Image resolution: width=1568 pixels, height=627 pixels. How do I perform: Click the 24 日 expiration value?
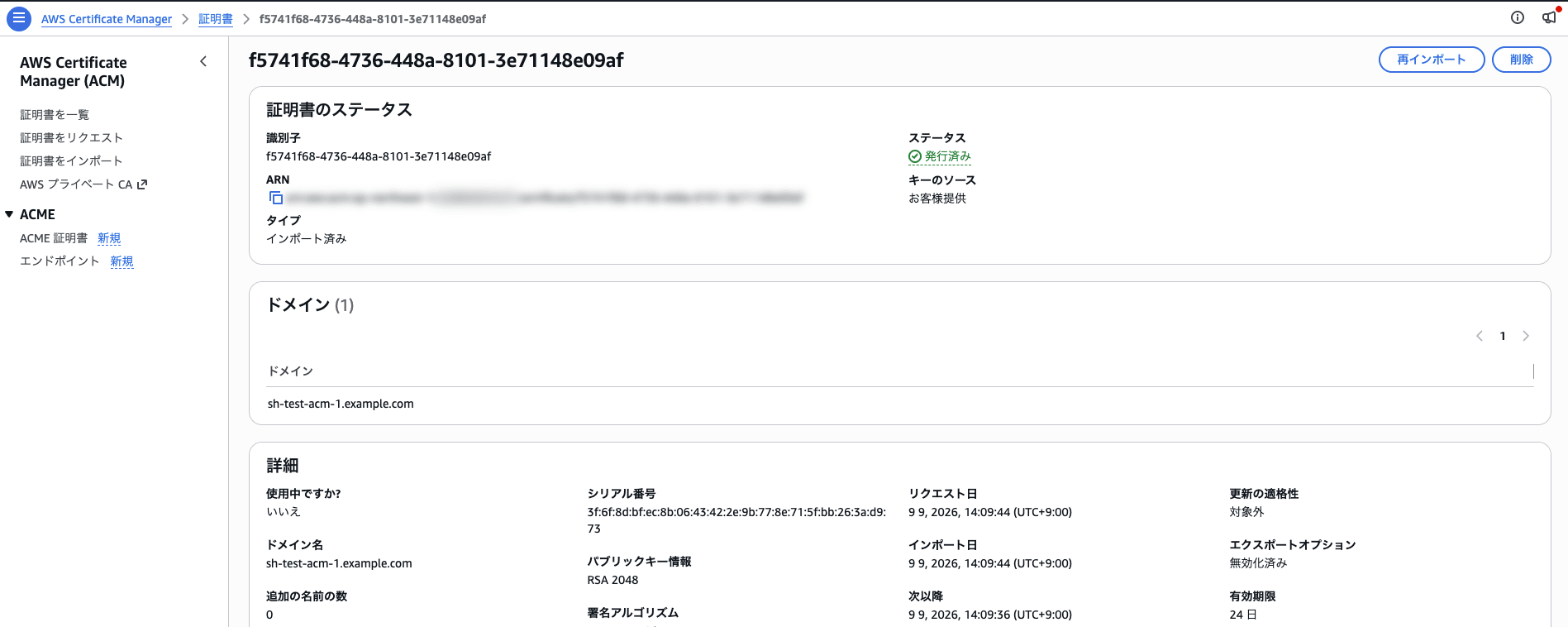point(1243,615)
